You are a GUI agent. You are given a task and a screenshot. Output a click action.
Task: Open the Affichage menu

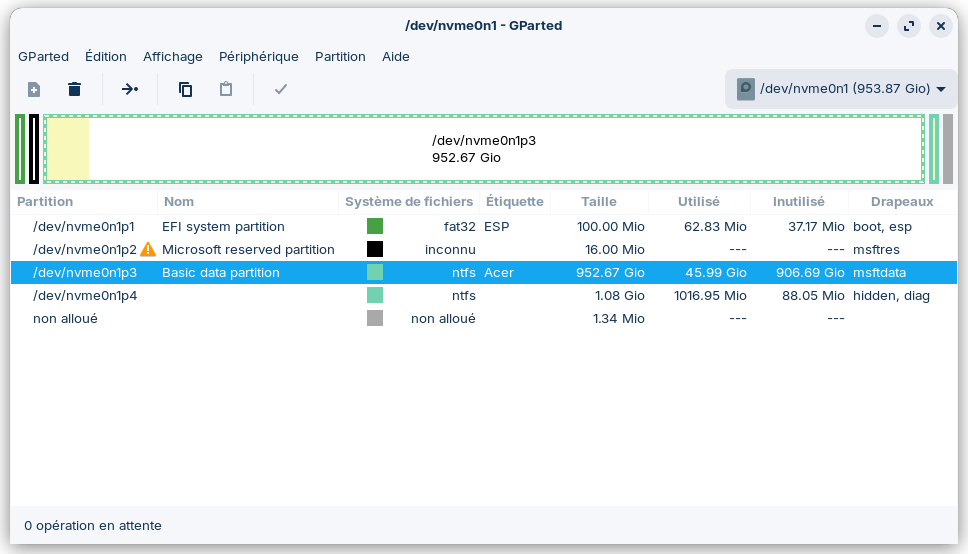click(172, 57)
